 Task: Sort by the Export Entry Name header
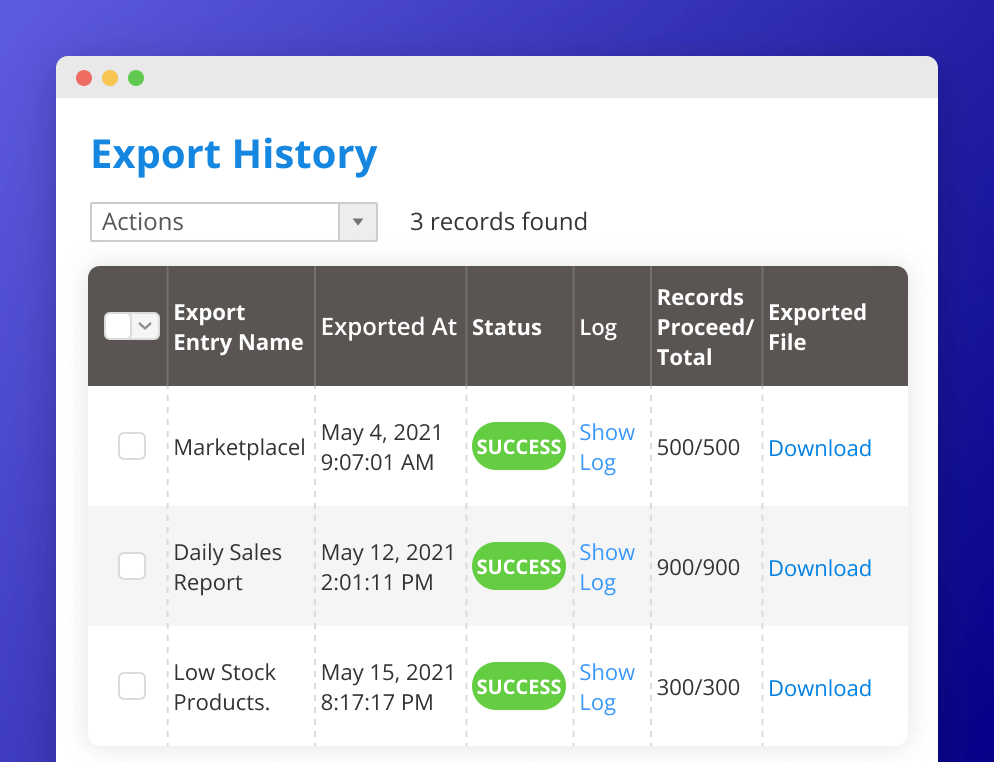tap(238, 326)
